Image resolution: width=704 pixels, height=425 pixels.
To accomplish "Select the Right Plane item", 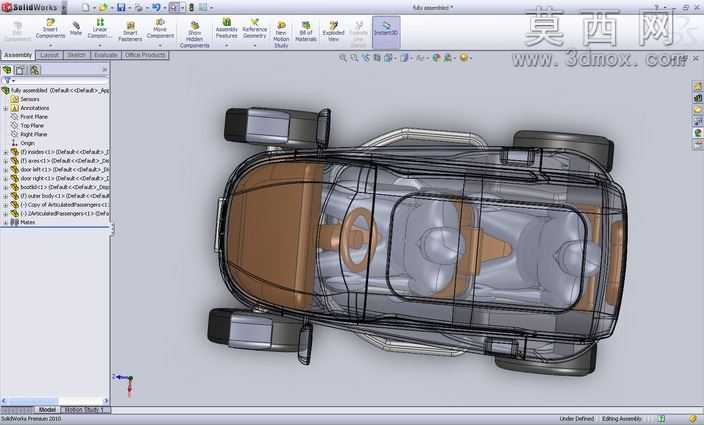I will [x=34, y=134].
